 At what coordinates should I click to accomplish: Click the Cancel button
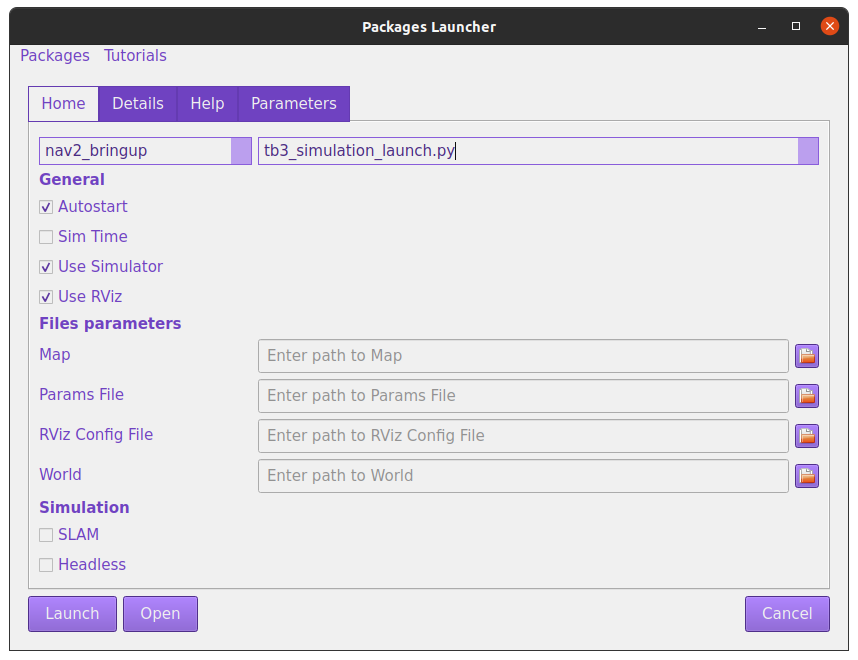[787, 613]
